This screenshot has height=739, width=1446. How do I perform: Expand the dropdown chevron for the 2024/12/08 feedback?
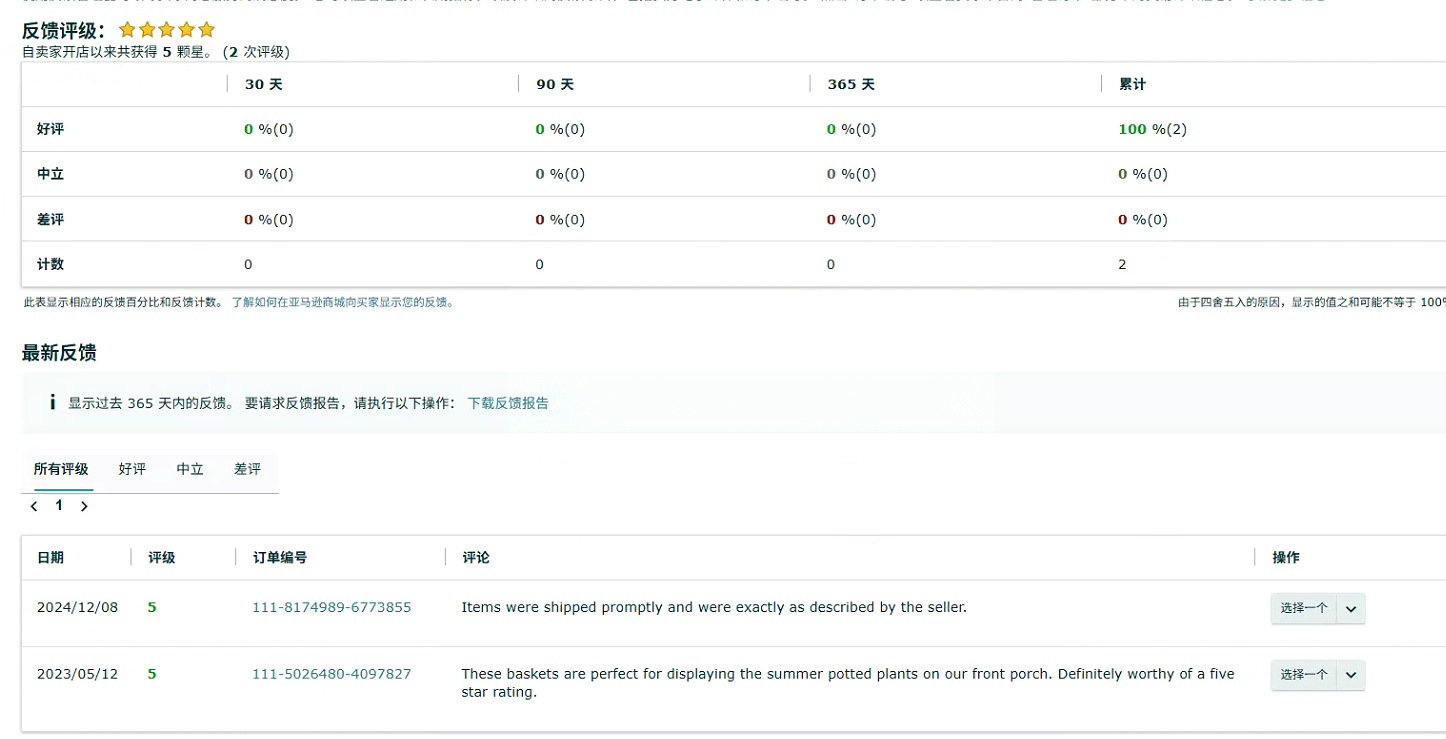point(1351,609)
